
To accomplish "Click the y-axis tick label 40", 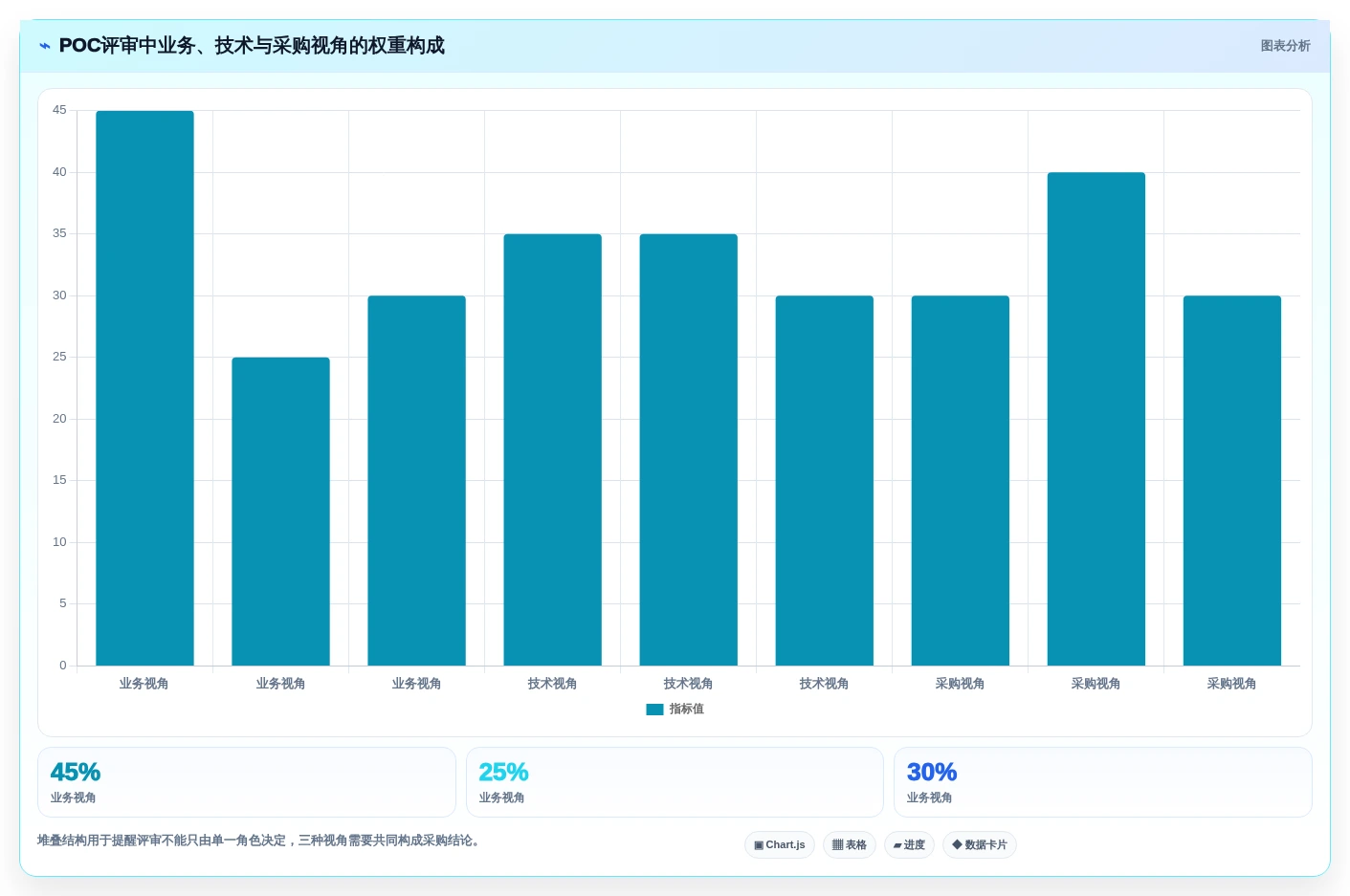I will point(59,172).
